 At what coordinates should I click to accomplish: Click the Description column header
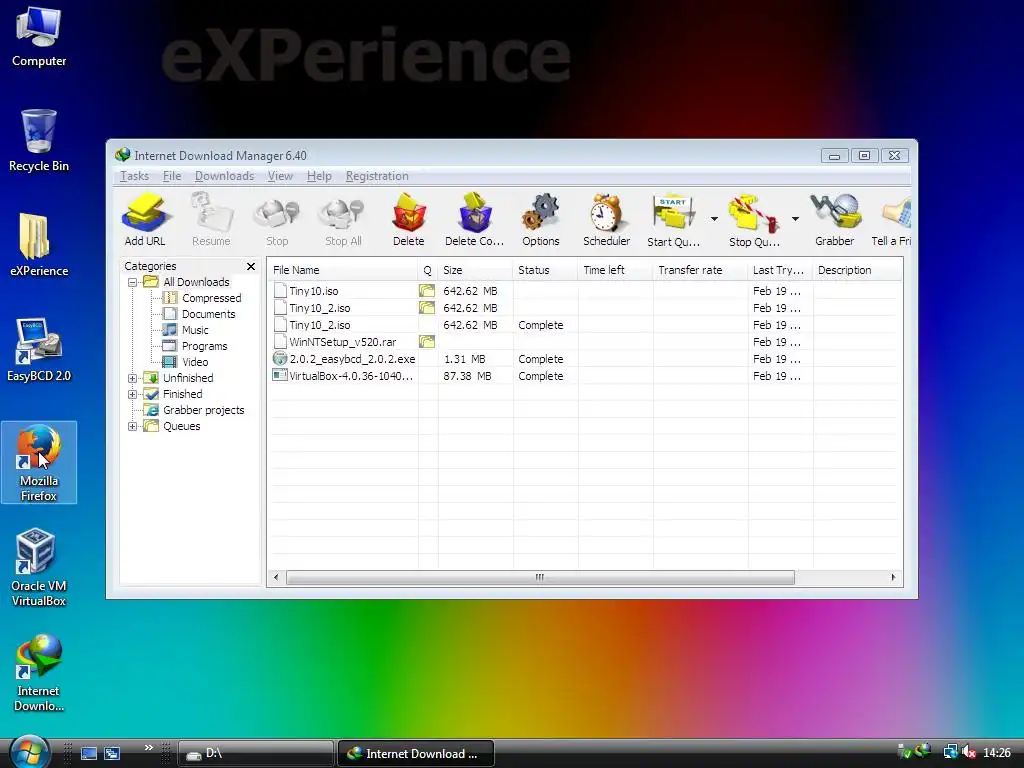click(x=857, y=270)
